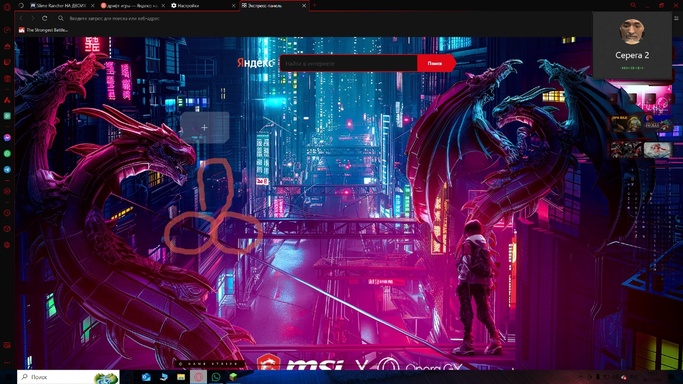Screen dimensions: 683x384
Task: Reload the current page
Action: [44, 18]
